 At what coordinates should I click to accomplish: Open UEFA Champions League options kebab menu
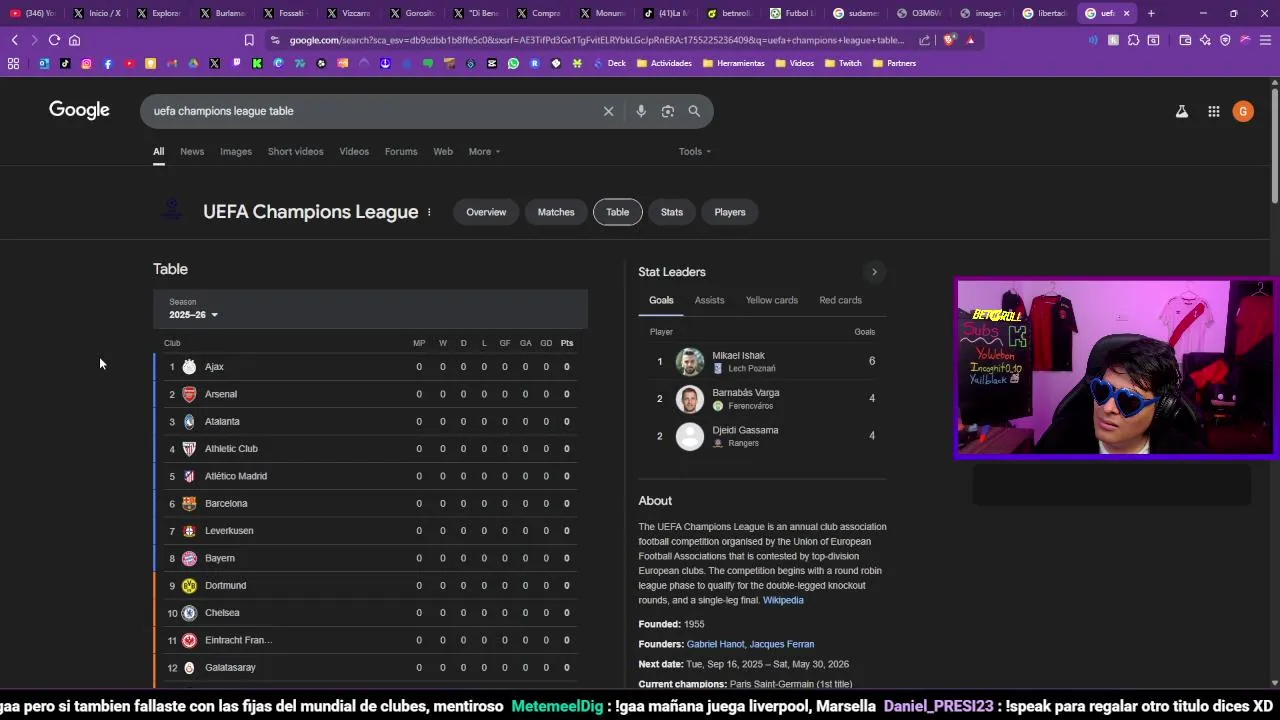[x=429, y=212]
